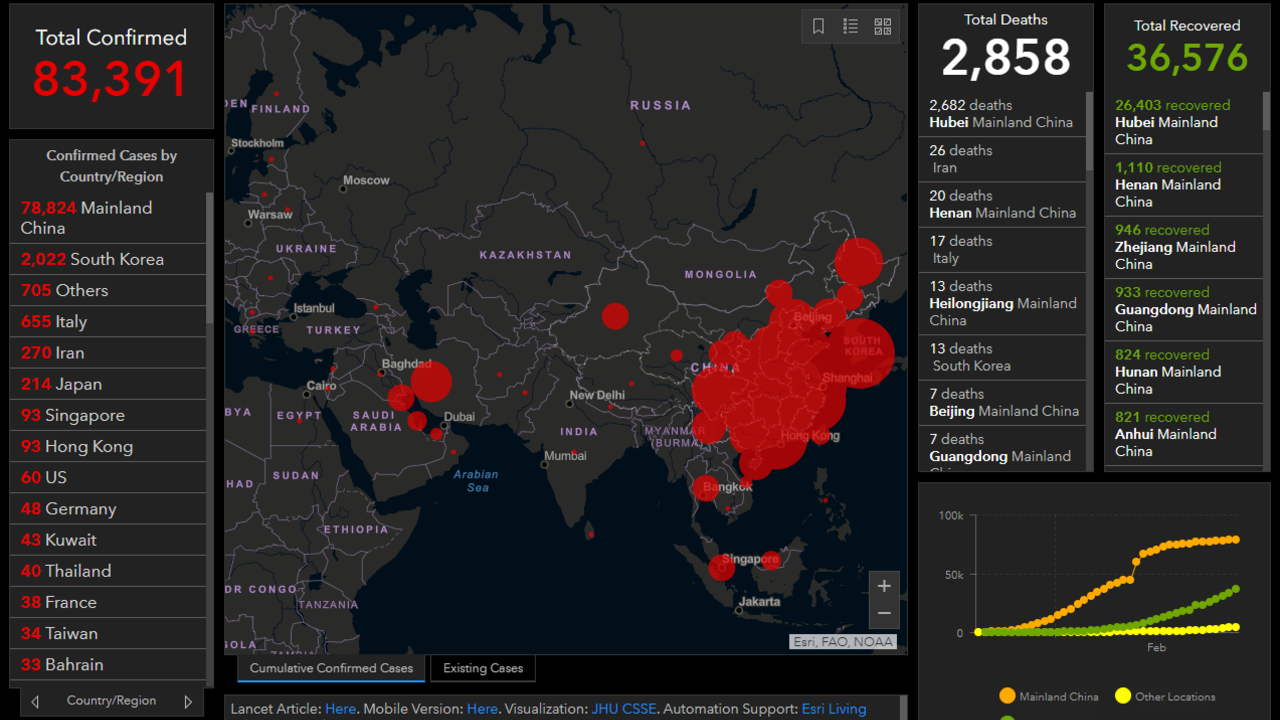Viewport: 1280px width, 720px height.
Task: Click the red case circle near Singapore
Action: 721,568
